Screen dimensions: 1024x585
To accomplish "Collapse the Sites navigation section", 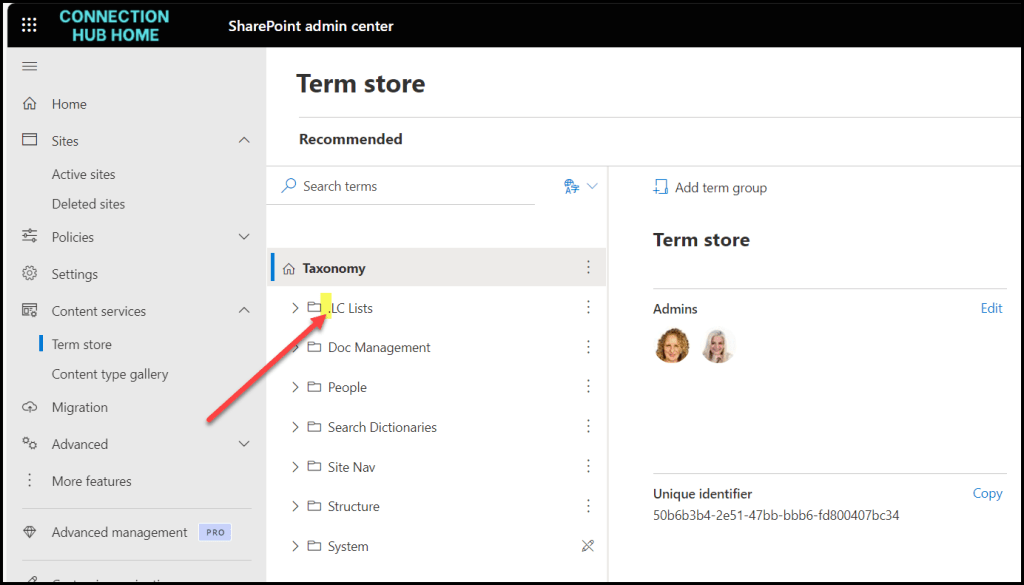I will pos(244,141).
